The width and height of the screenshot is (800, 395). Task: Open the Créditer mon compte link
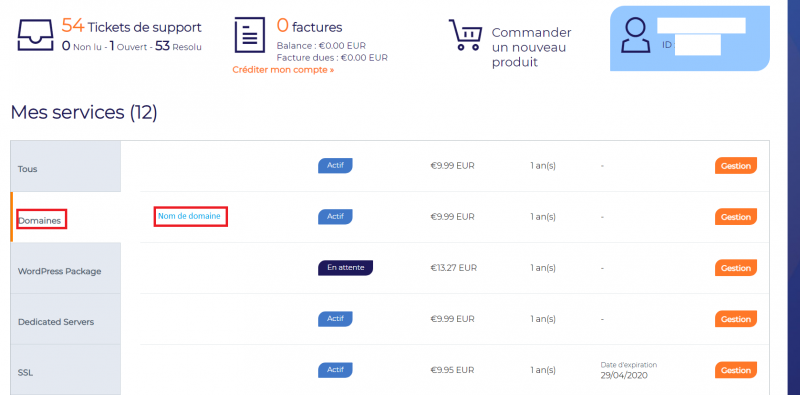(x=283, y=69)
